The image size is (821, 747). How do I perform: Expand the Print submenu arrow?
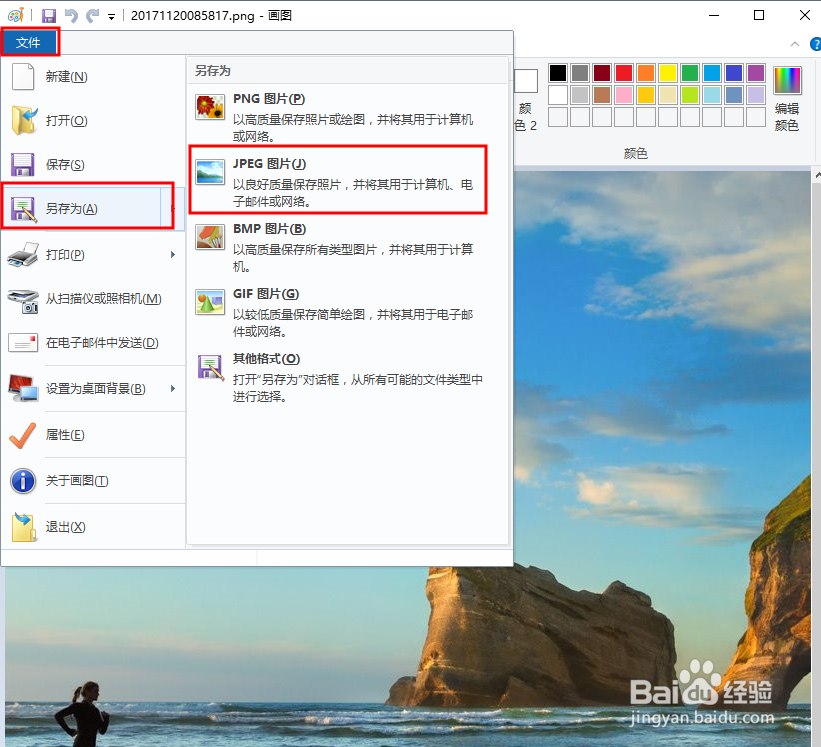click(173, 254)
